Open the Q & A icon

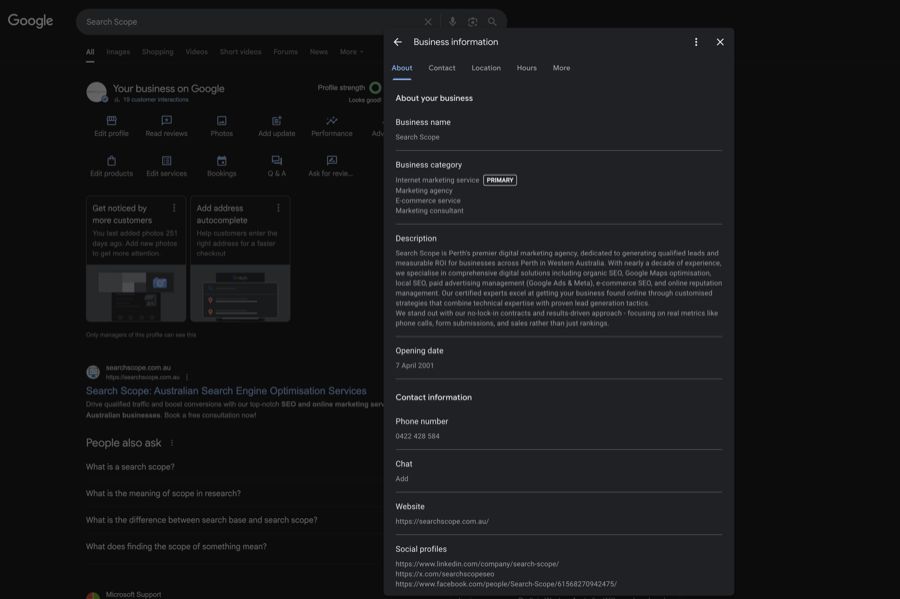pos(276,161)
